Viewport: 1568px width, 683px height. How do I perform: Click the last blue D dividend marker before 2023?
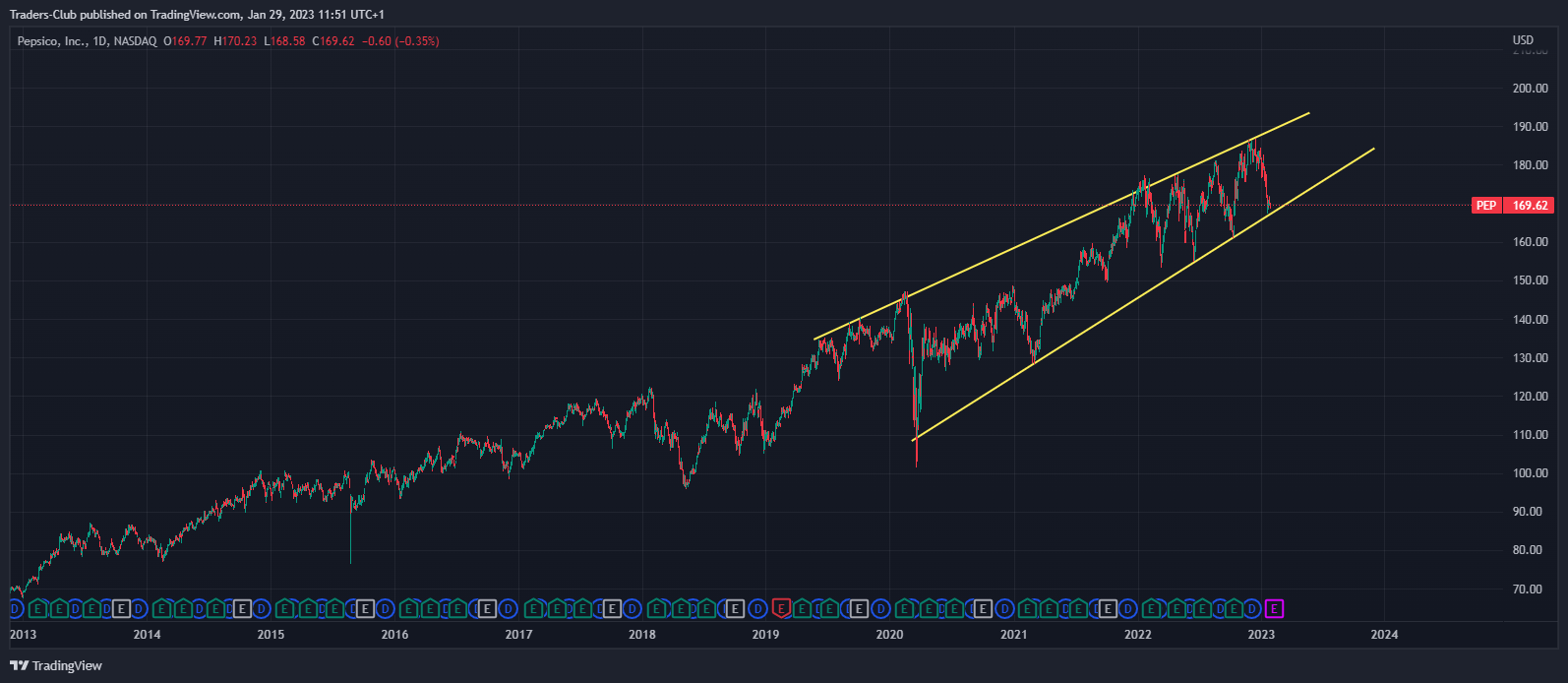(x=1251, y=608)
